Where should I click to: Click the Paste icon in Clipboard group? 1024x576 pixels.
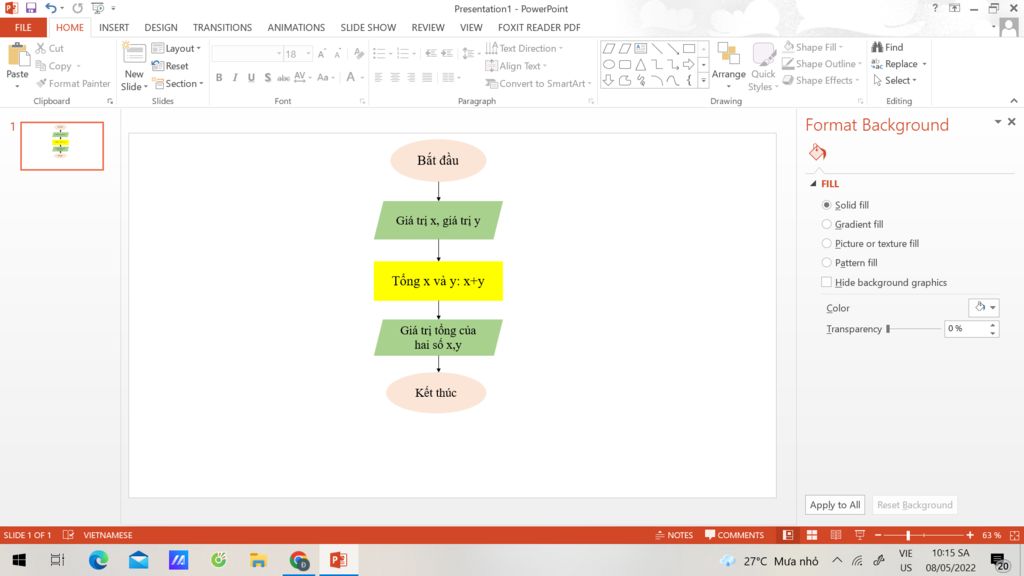(18, 56)
